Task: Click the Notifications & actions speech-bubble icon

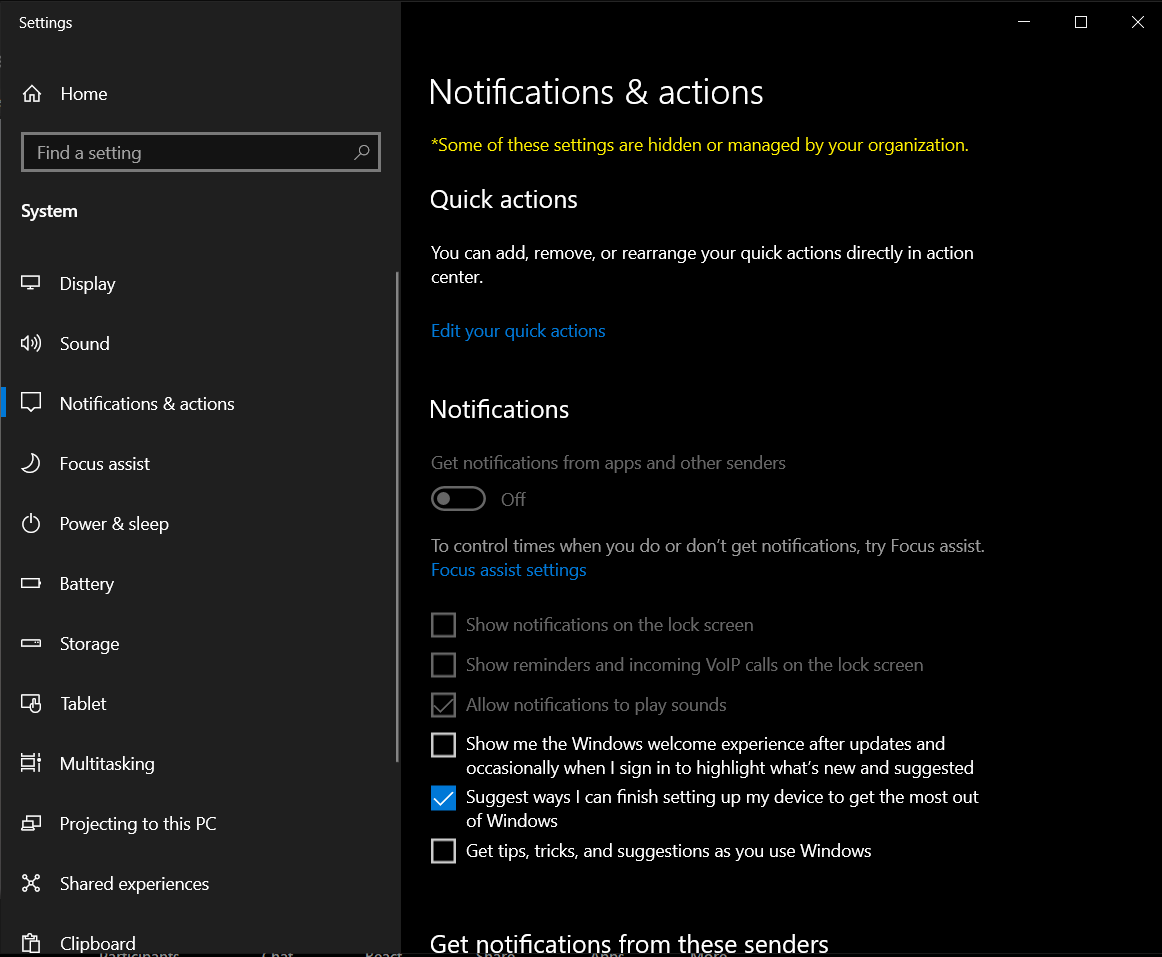Action: click(30, 403)
